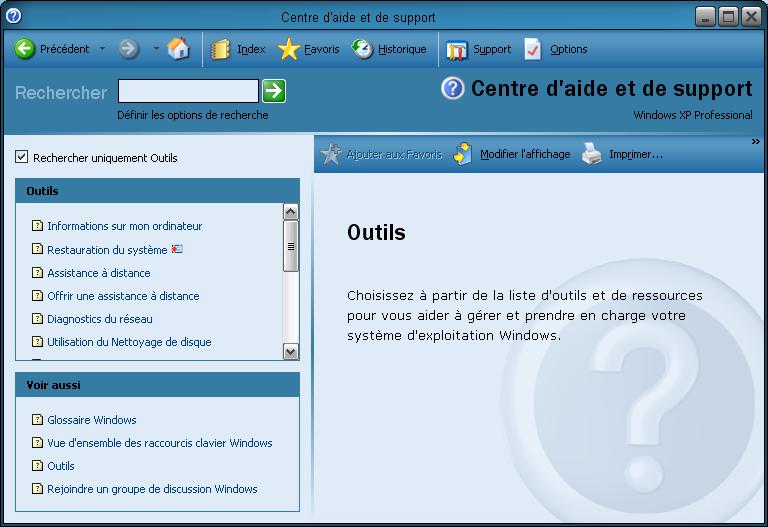
Task: Go back with the Précédent arrow
Action: tap(25, 49)
